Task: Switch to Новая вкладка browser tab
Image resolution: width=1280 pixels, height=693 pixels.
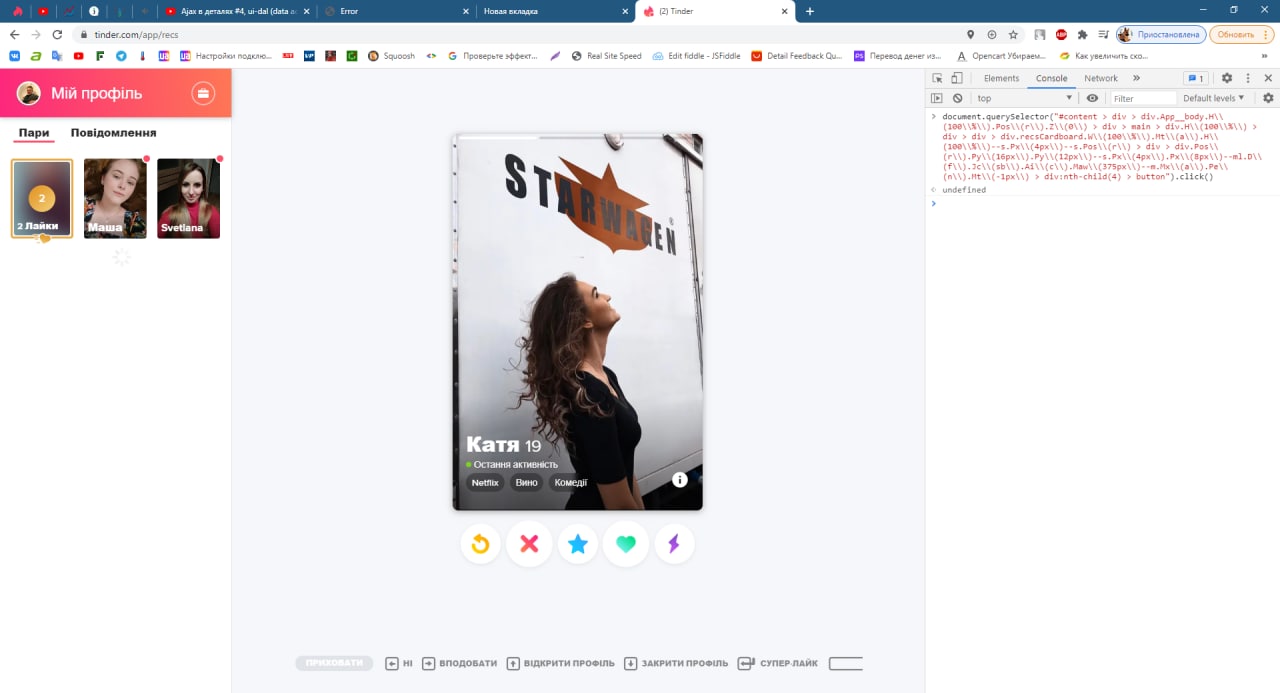Action: point(555,11)
